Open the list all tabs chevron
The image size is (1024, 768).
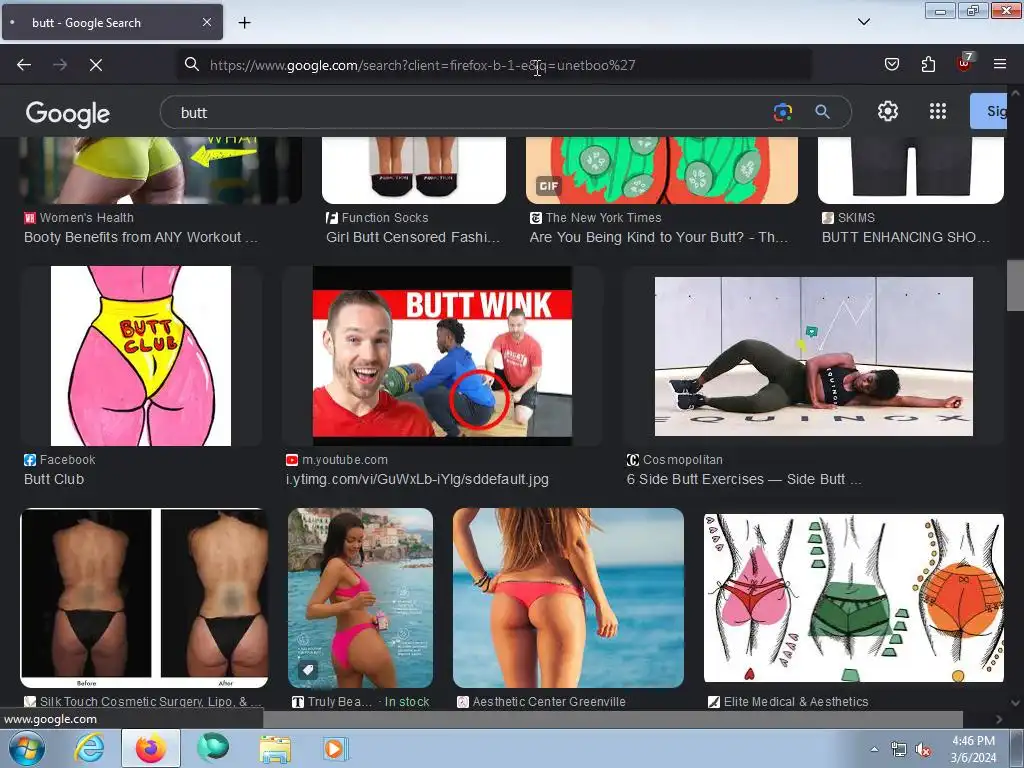(x=863, y=22)
